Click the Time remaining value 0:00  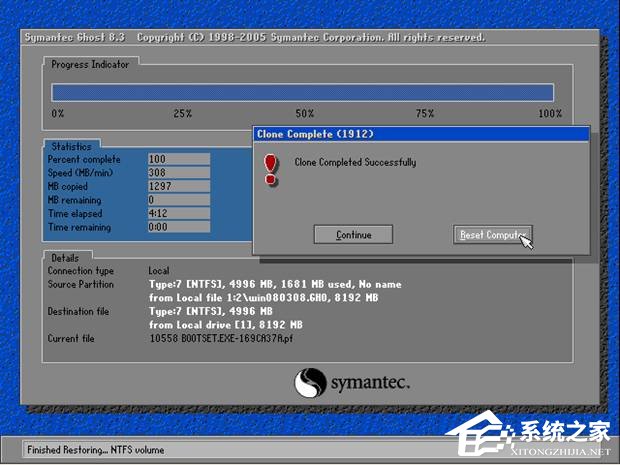[178, 228]
